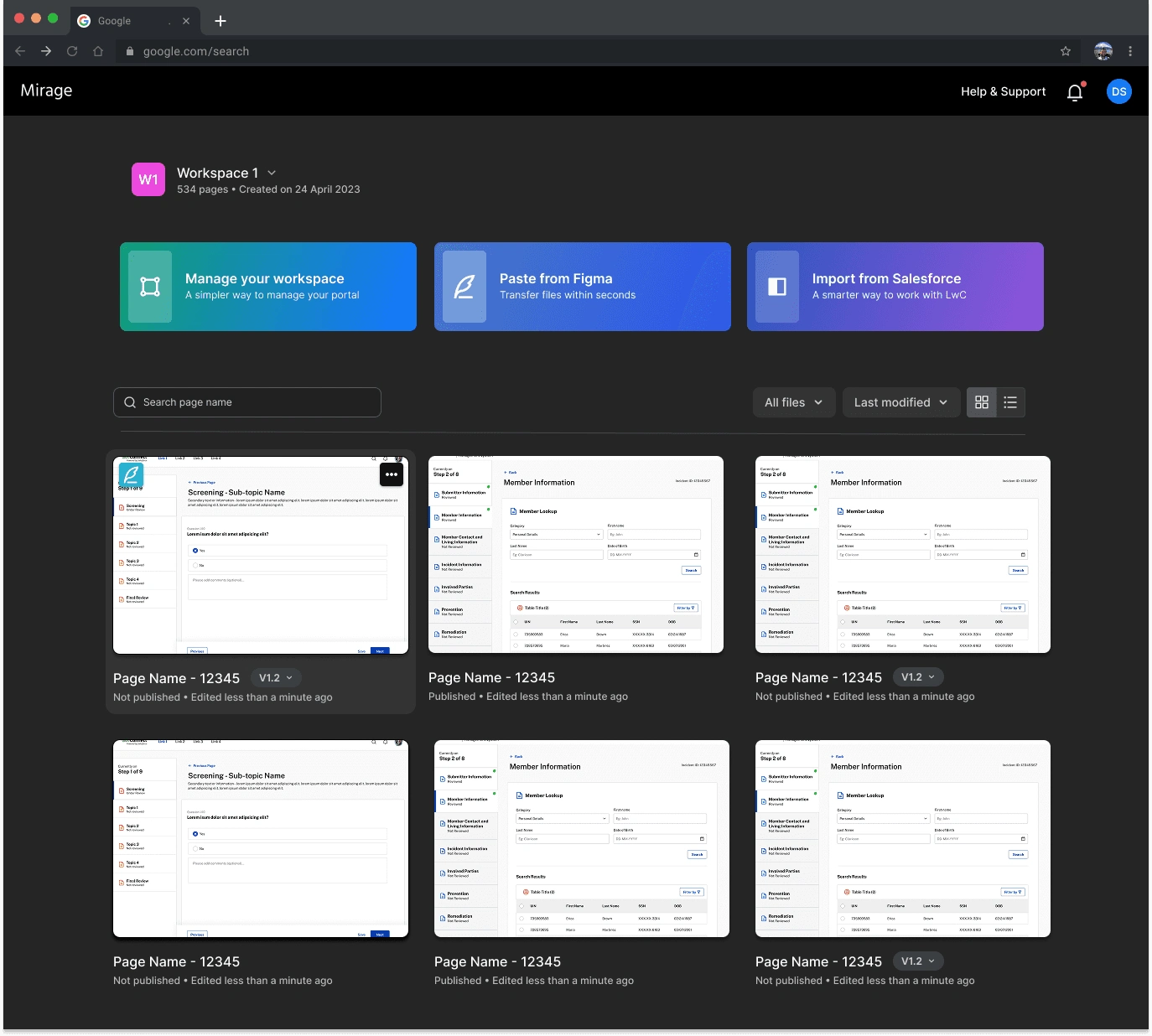Open the top-left Screening page thumbnail

coord(261,555)
